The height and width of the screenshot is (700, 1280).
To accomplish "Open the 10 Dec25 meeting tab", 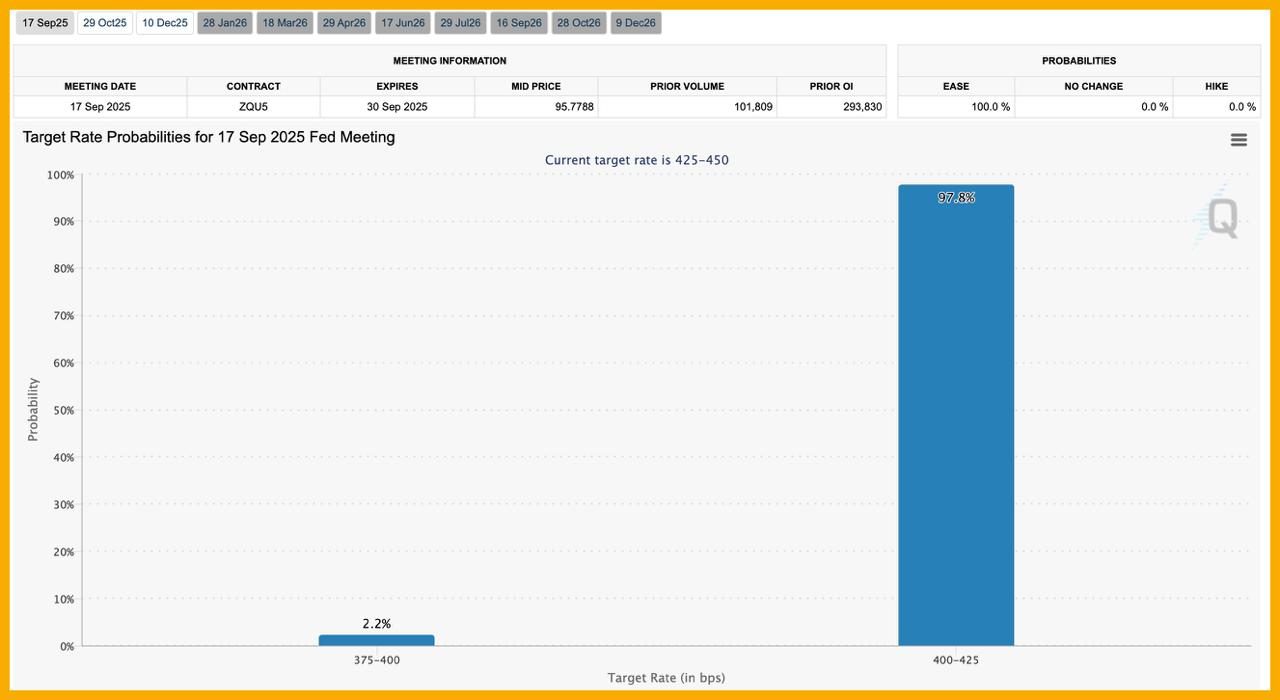I will tap(165, 23).
